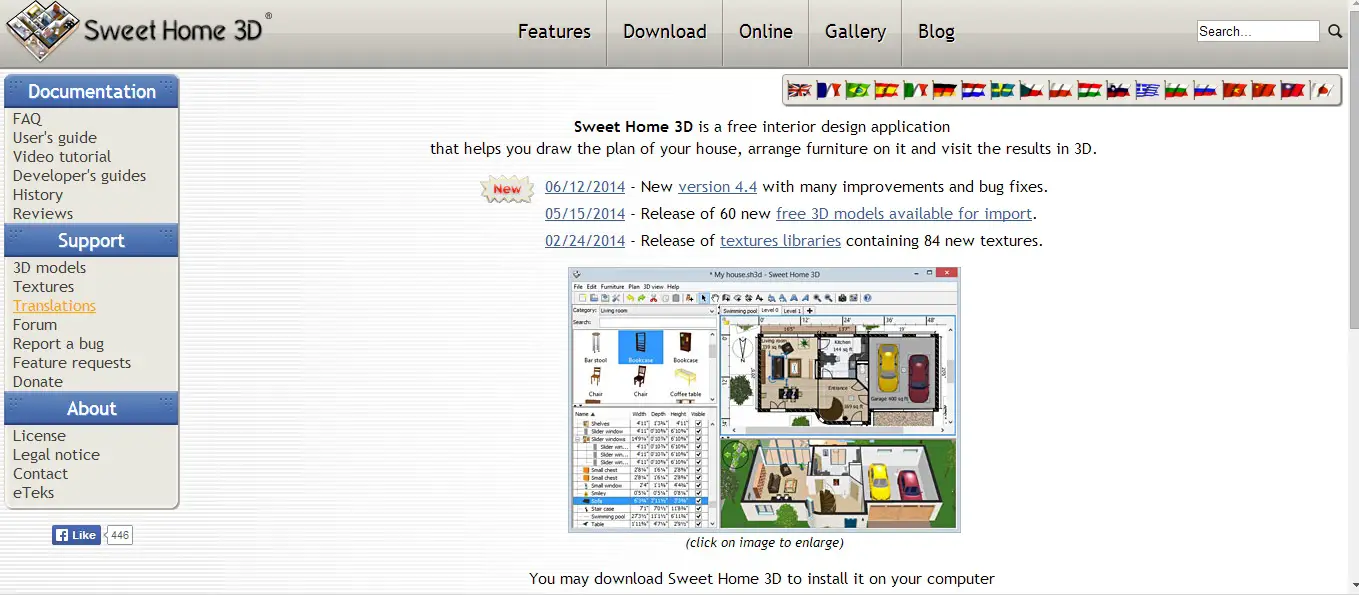The image size is (1359, 595).
Task: Open the Video tutorial link
Action: [62, 157]
